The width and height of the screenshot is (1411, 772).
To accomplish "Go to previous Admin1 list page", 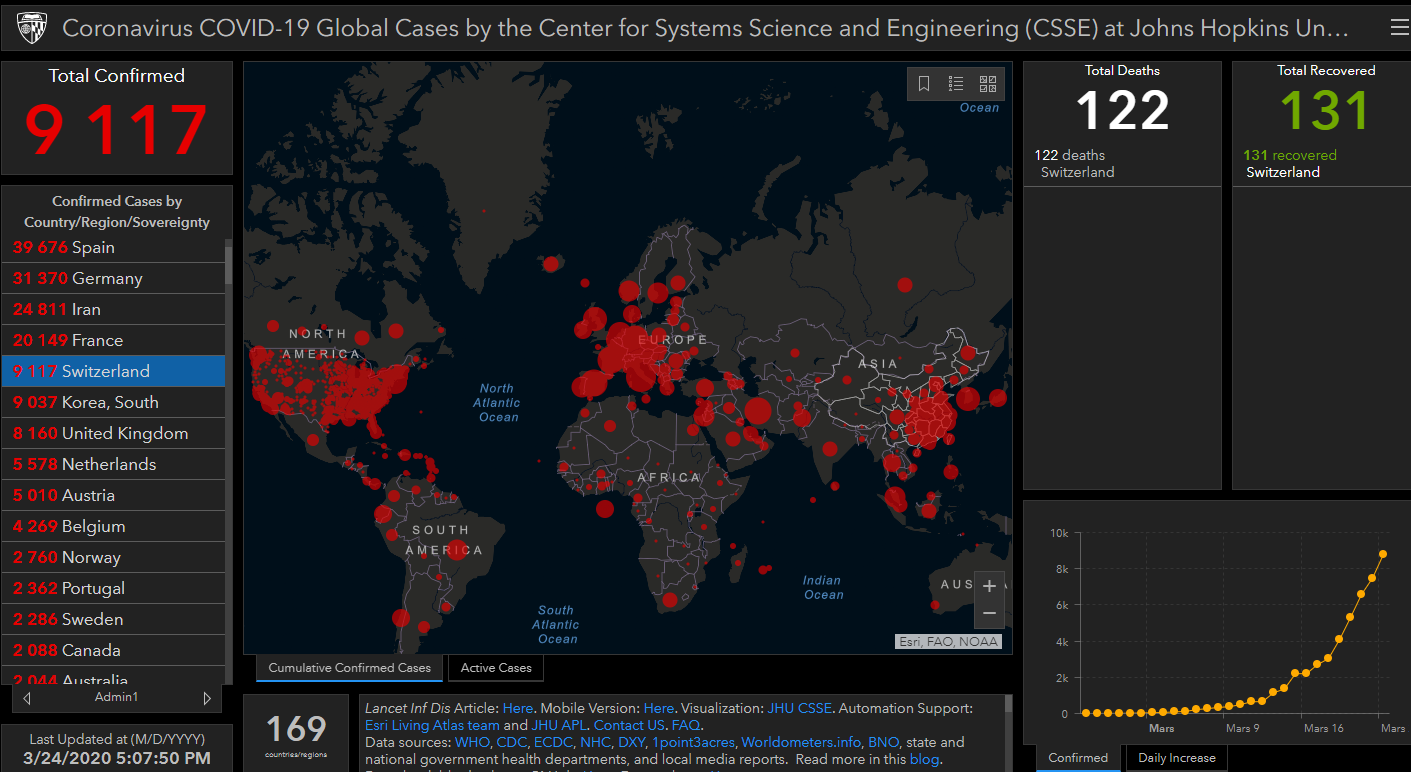I will click(x=27, y=697).
